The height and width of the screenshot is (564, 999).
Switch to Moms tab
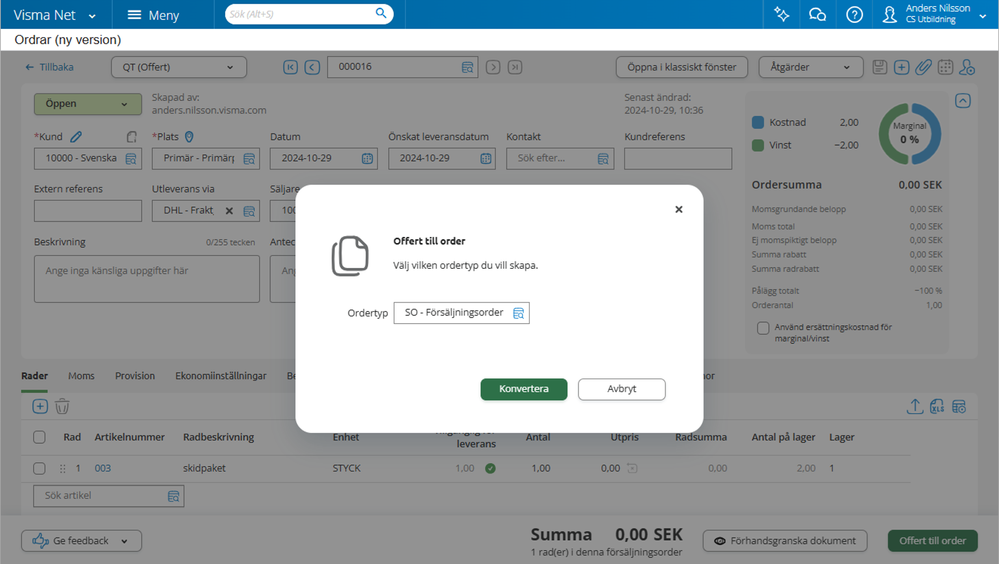pyautogui.click(x=82, y=376)
